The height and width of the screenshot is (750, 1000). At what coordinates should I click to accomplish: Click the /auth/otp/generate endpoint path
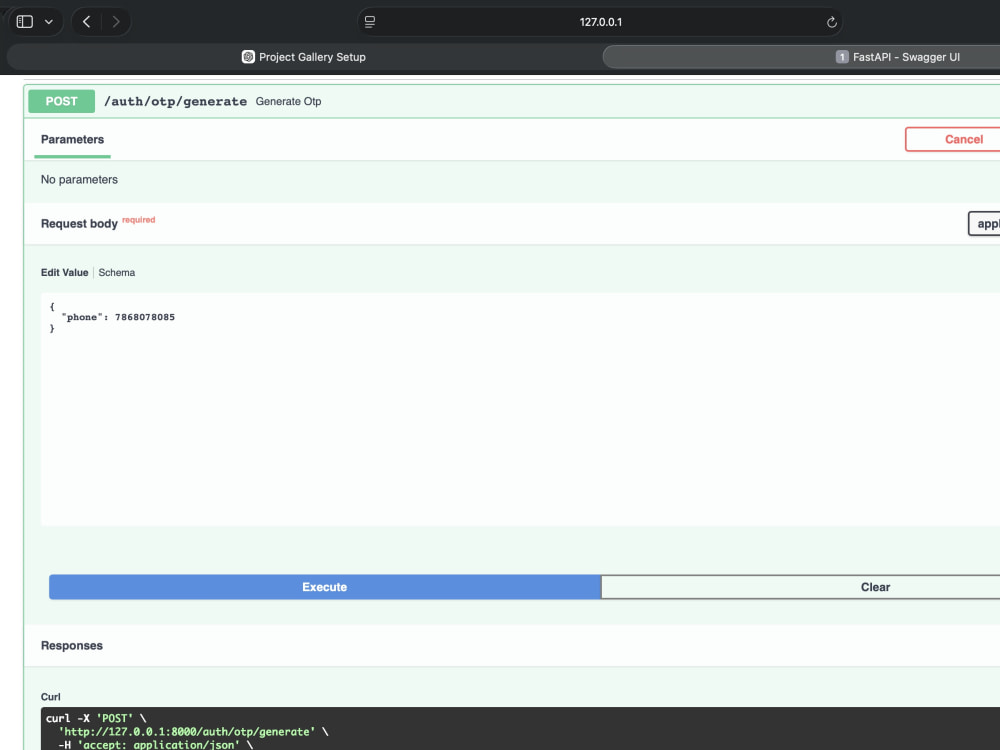[175, 101]
